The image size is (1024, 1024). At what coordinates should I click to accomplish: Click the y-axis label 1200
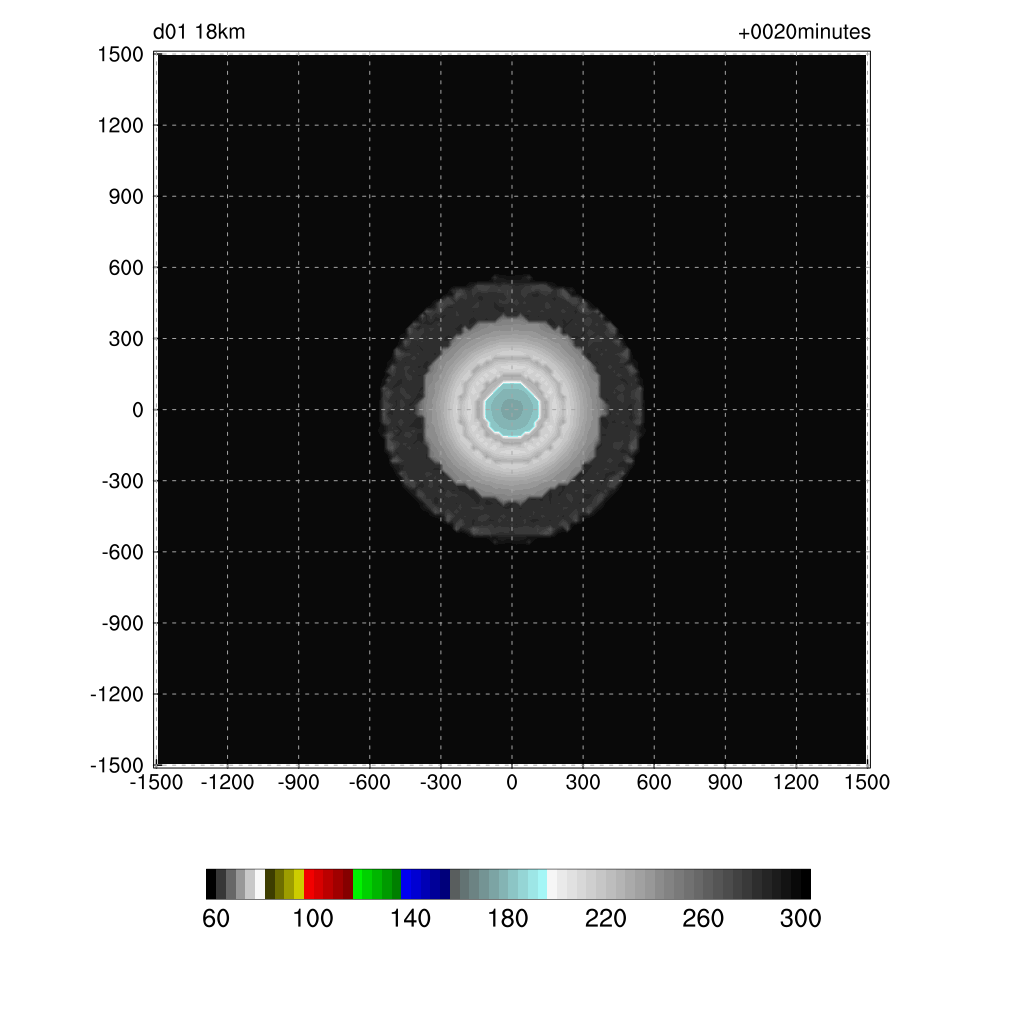tap(120, 125)
